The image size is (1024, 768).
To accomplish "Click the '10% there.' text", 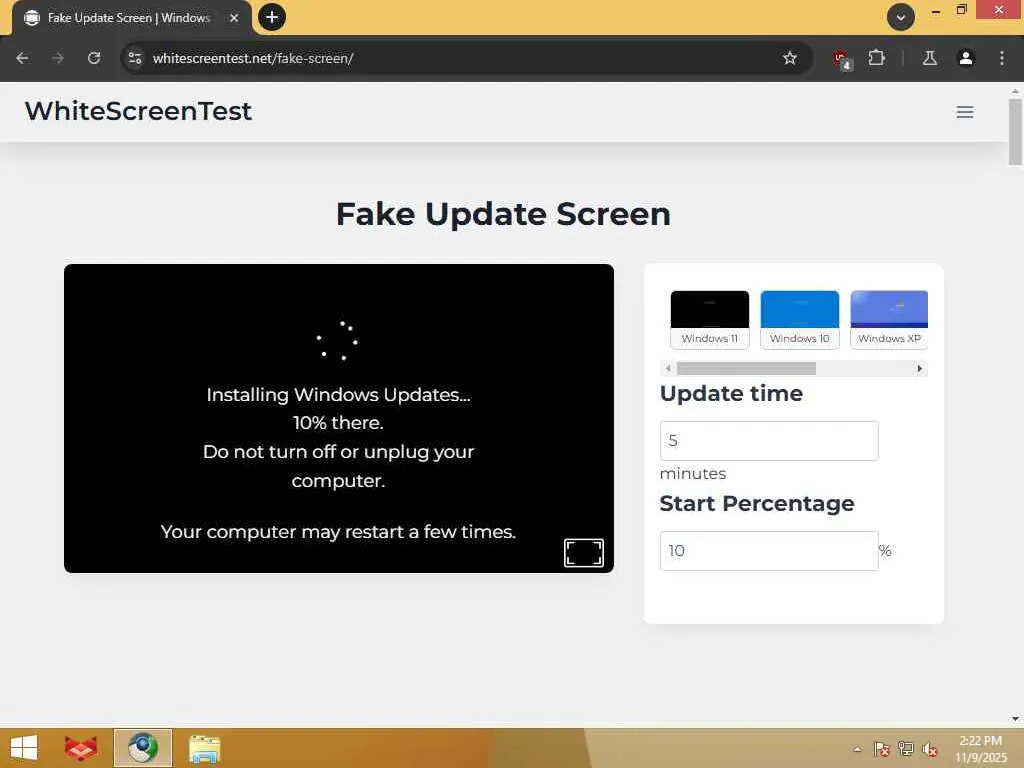I will tap(338, 423).
